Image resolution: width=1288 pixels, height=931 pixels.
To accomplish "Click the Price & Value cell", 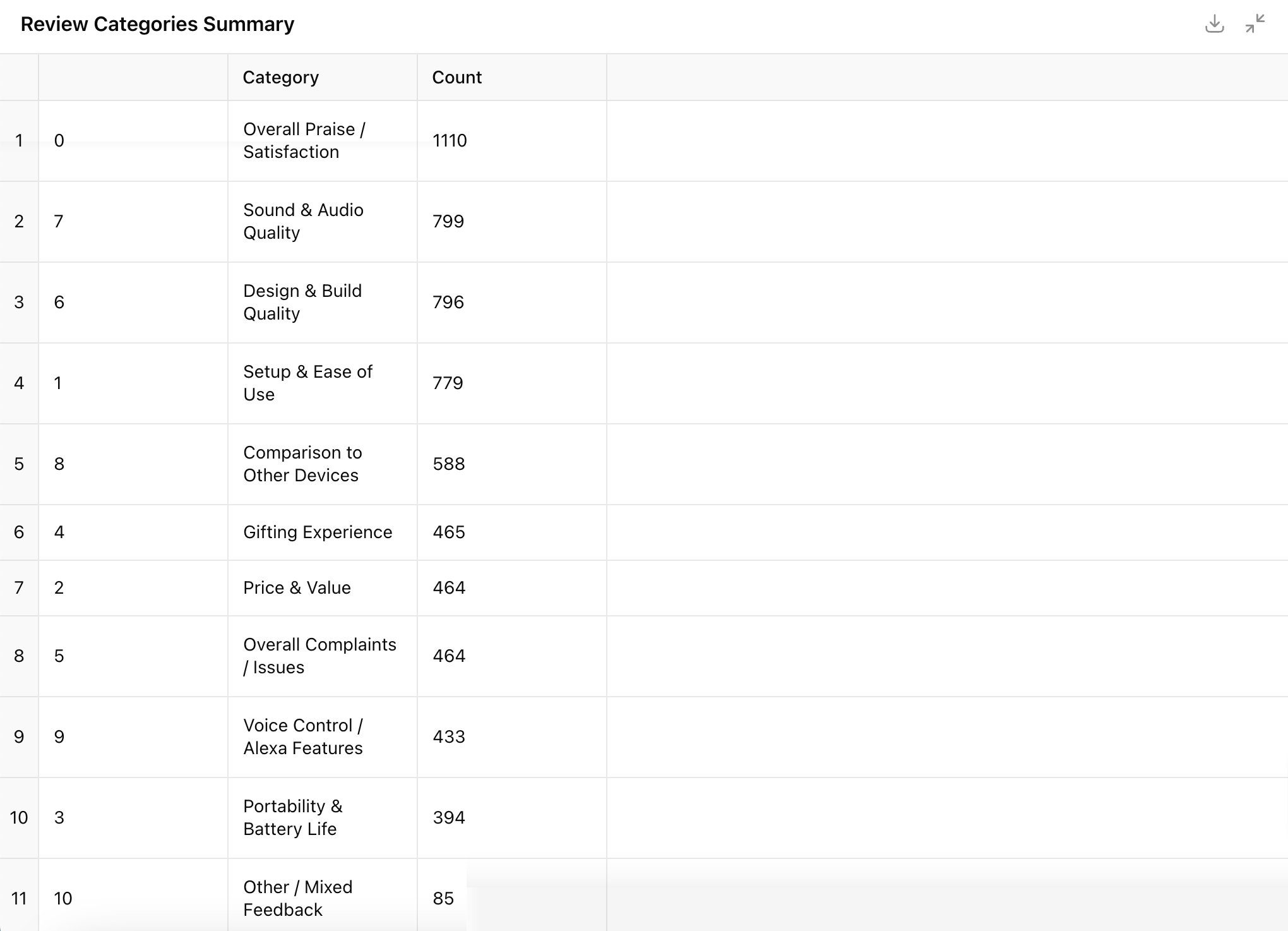I will (297, 587).
